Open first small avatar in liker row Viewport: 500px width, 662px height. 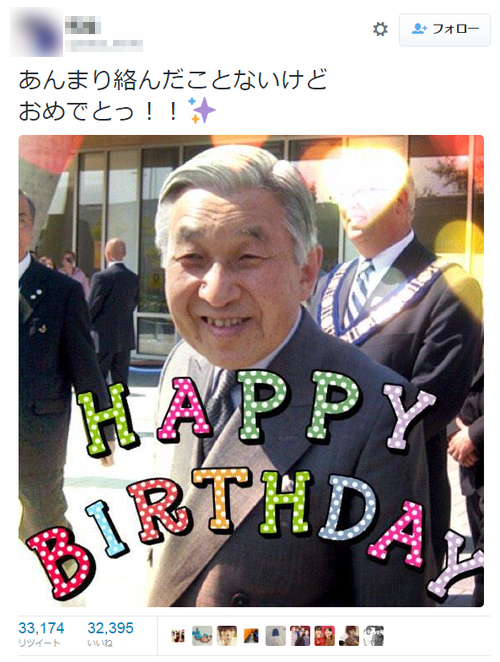[178, 636]
